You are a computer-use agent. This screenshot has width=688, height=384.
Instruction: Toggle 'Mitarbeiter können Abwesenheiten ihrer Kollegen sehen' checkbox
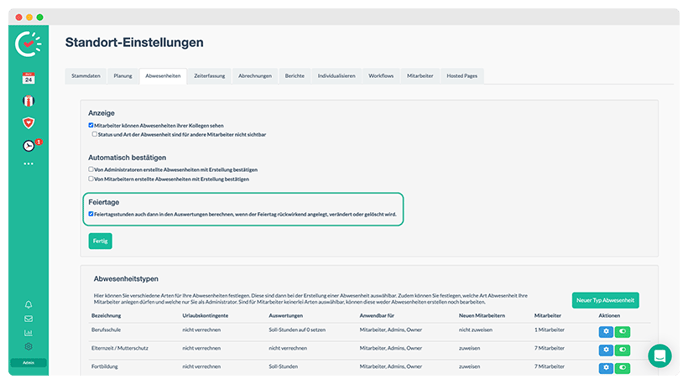click(x=91, y=125)
